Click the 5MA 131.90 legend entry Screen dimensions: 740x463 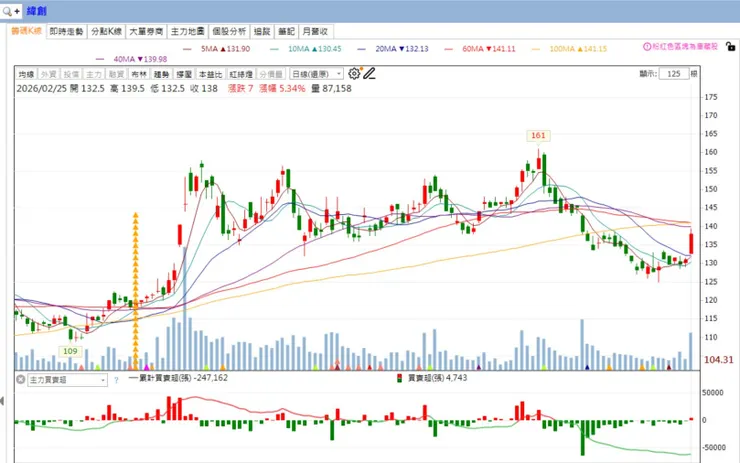217,49
